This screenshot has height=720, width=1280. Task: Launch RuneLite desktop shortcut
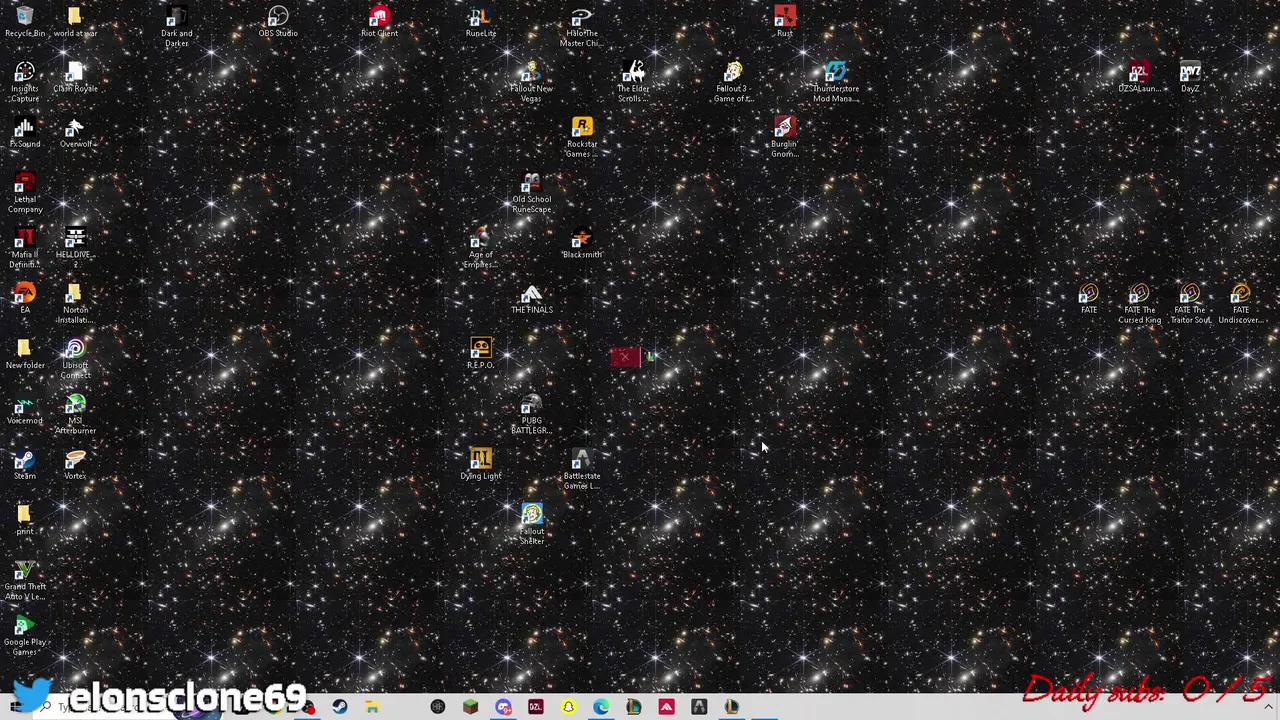pyautogui.click(x=481, y=21)
